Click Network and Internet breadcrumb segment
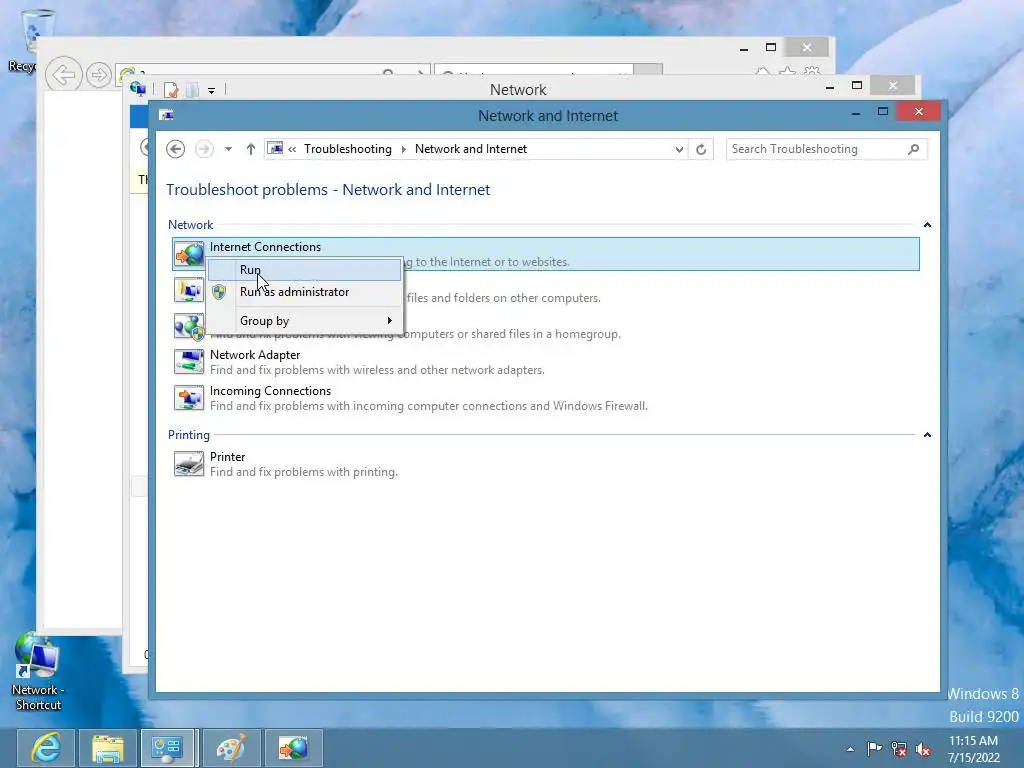Screen dimensions: 1024x768 point(470,149)
